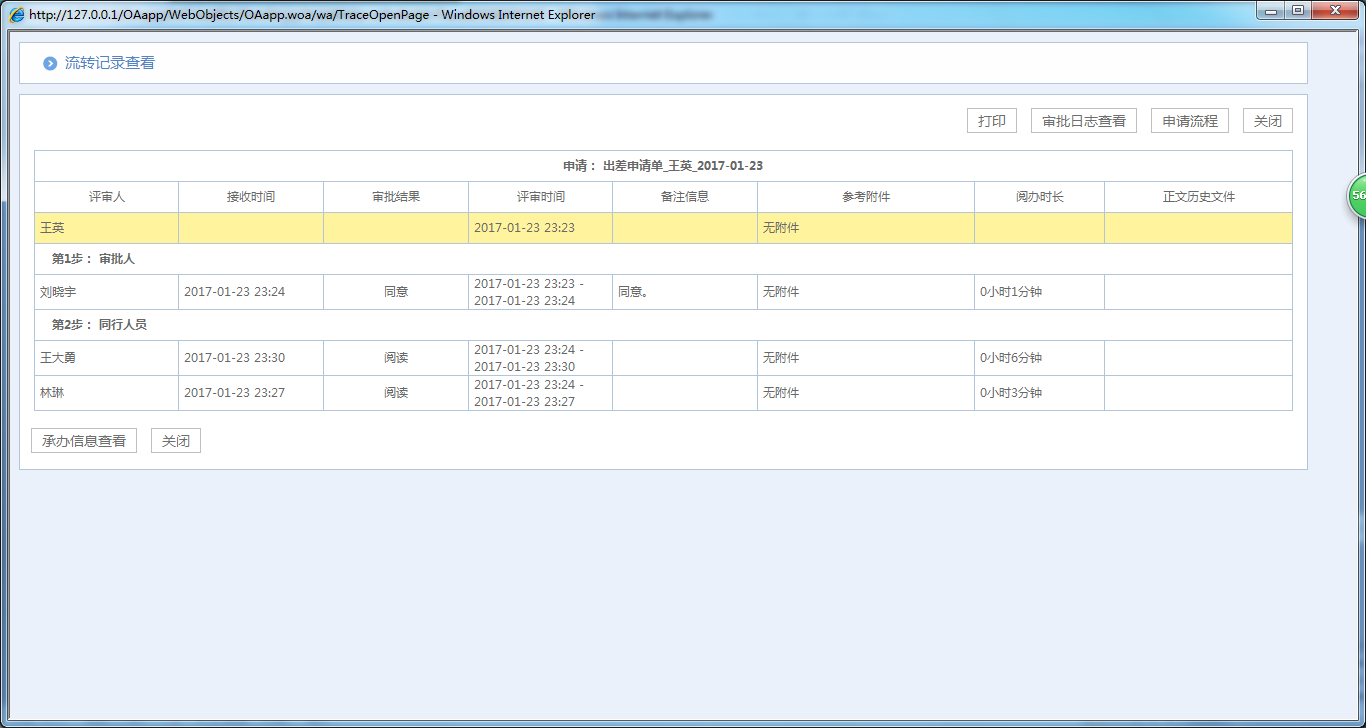Click the blue arrow icon beside 流转记录查看
This screenshot has height=728, width=1366.
pyautogui.click(x=50, y=64)
